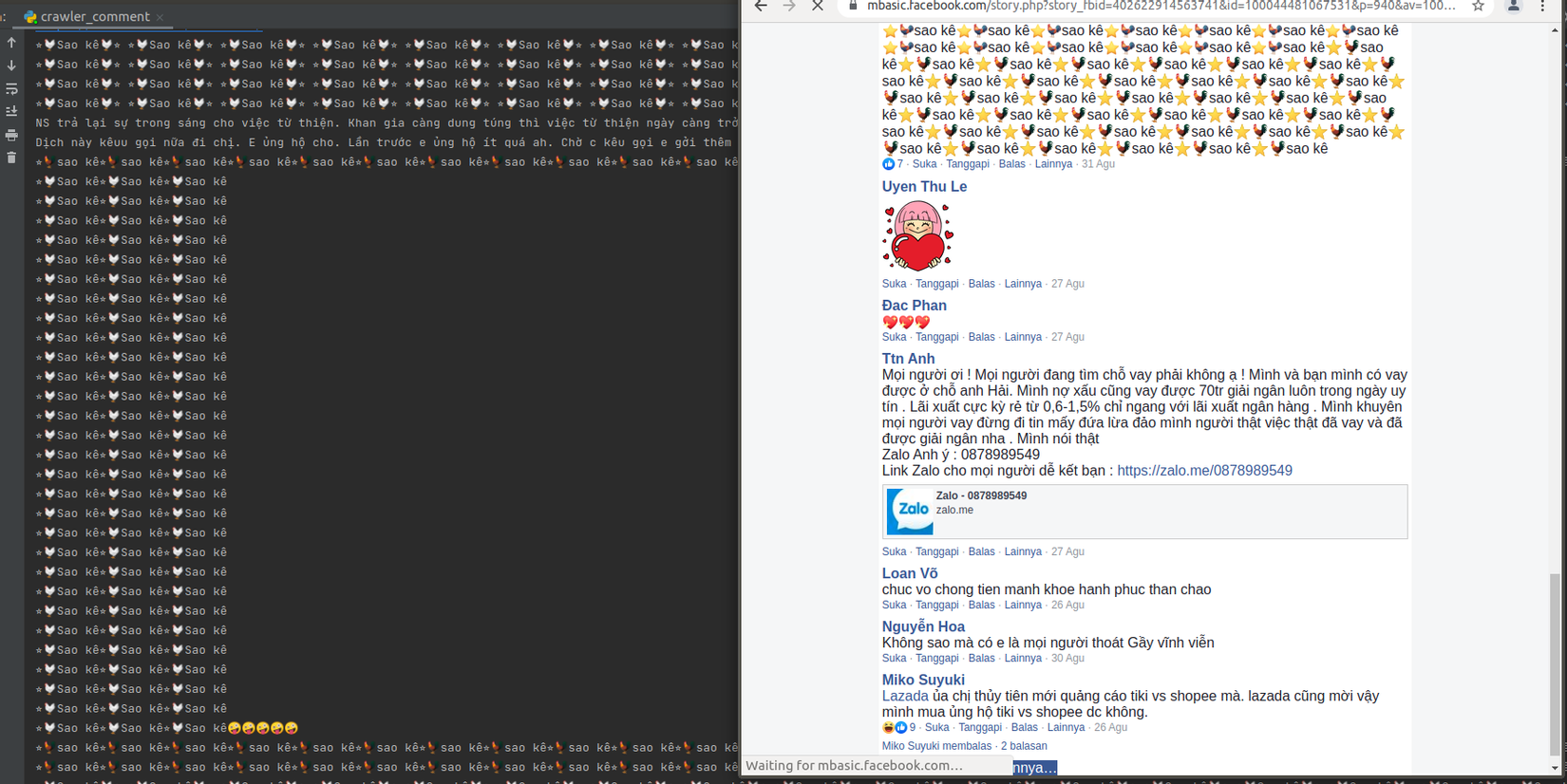The image size is (1567, 784).
Task: Click the 'Zalo - 0878989549' preview title
Action: click(981, 496)
